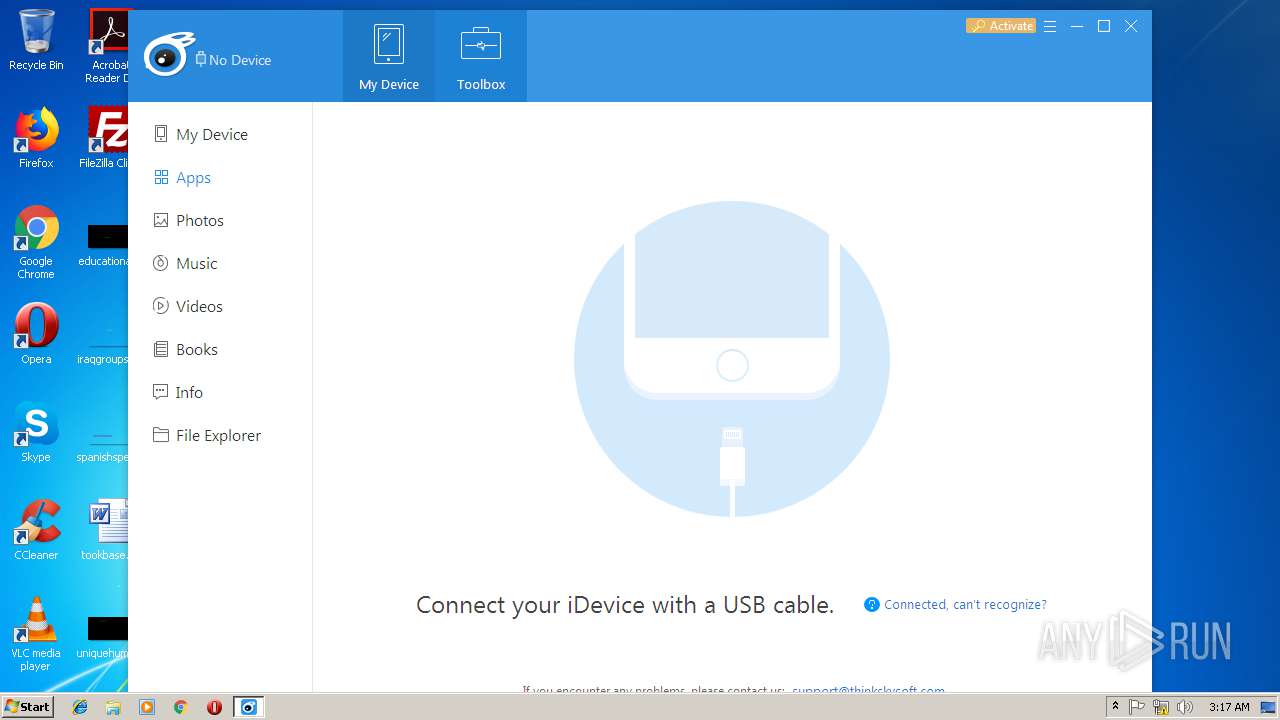
Task: Click 'Connected, can't recognize?' link
Action: [x=965, y=605]
